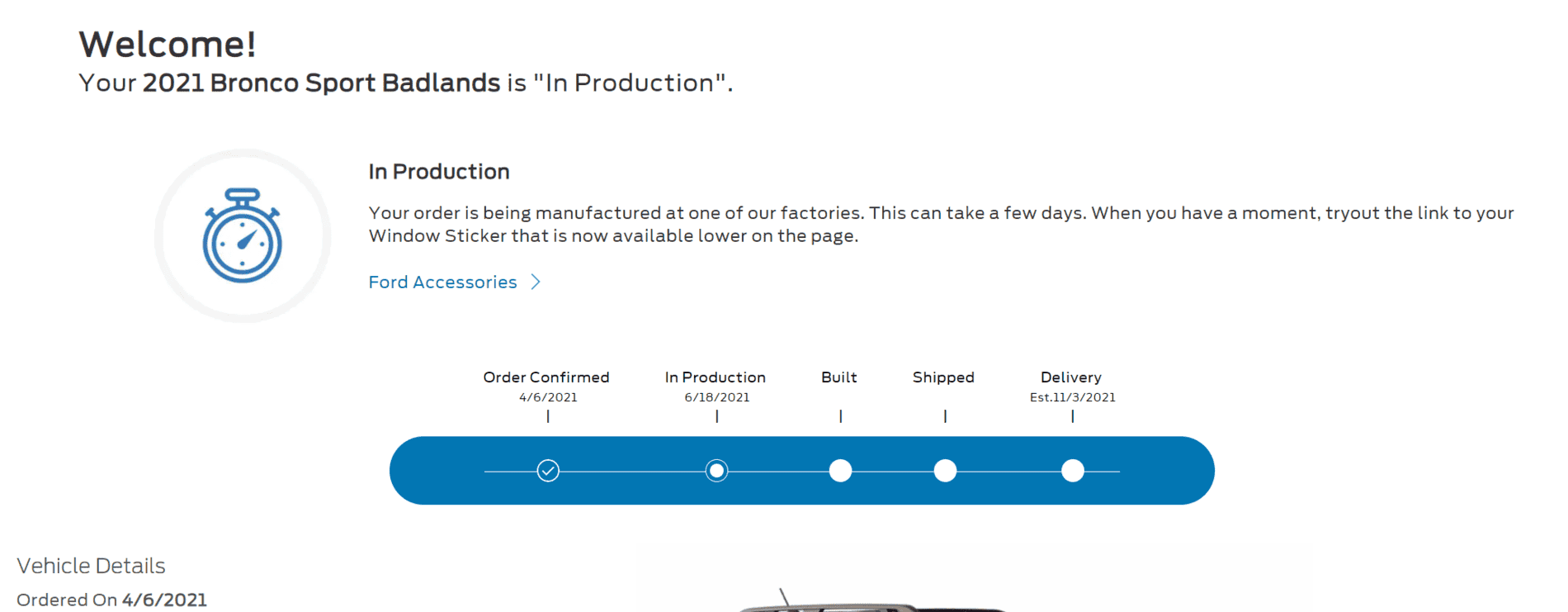Click the Delivery timeline label
The image size is (1568, 612).
(1071, 377)
